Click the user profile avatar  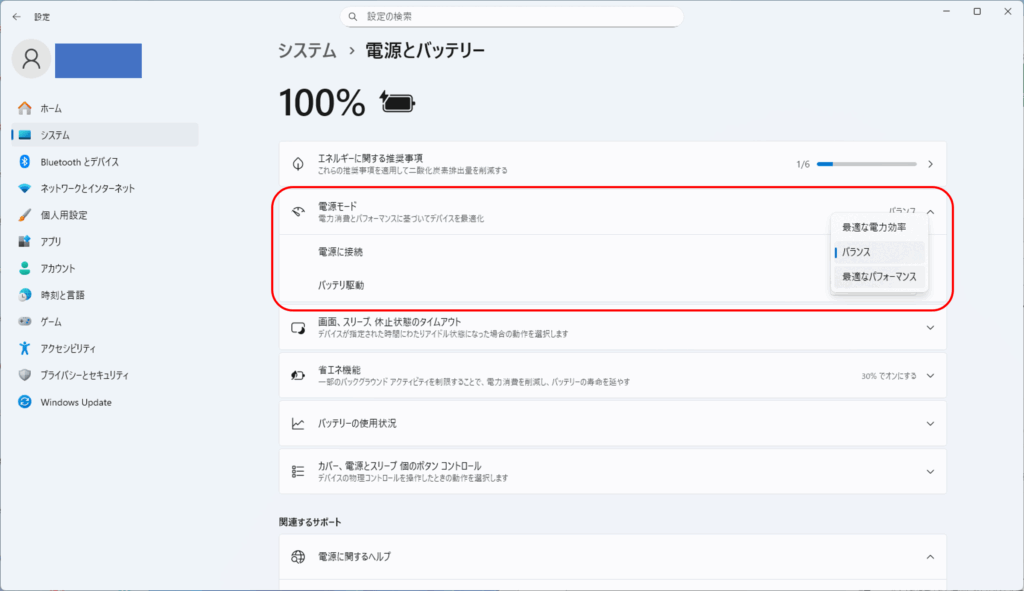click(x=31, y=60)
